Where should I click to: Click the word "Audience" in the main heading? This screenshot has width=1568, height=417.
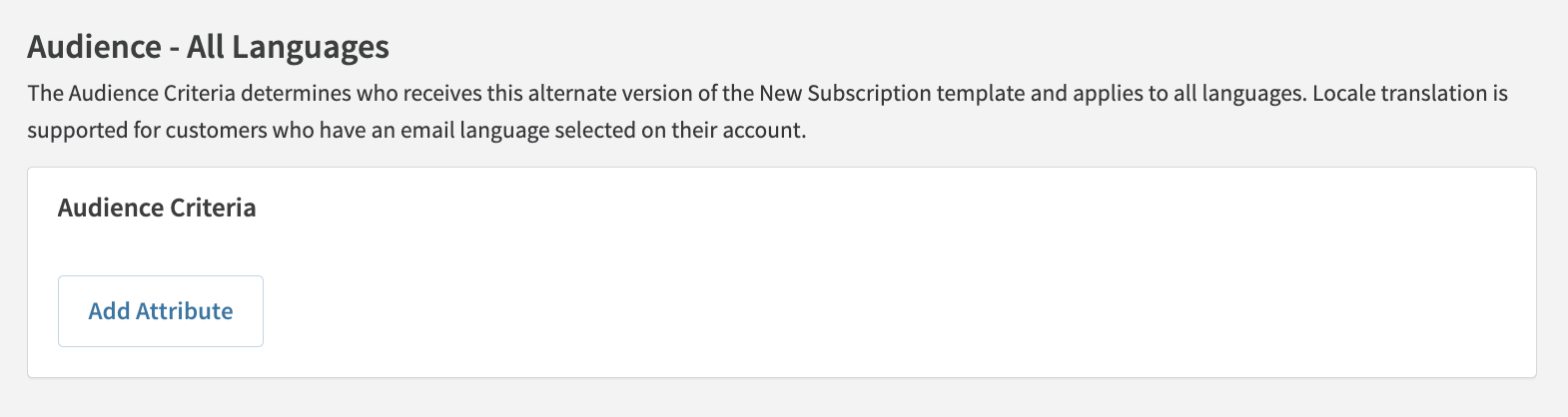pyautogui.click(x=94, y=47)
